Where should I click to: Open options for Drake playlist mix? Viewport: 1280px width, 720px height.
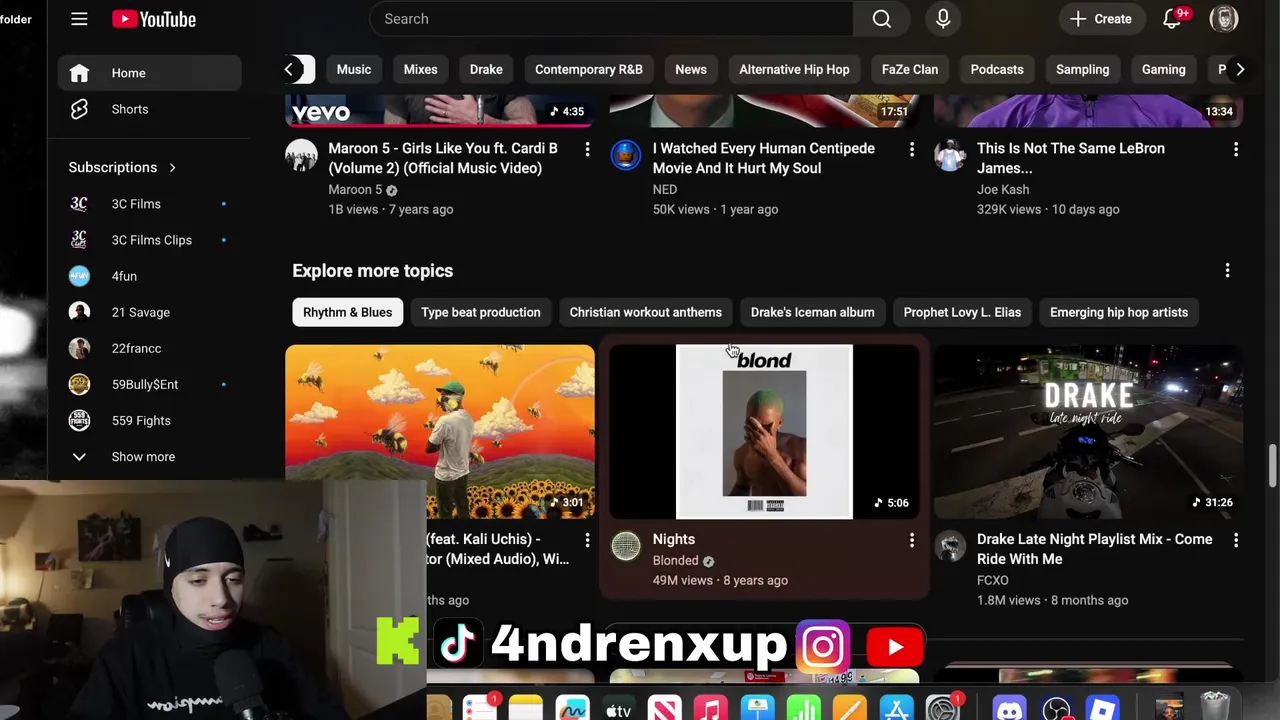1235,540
